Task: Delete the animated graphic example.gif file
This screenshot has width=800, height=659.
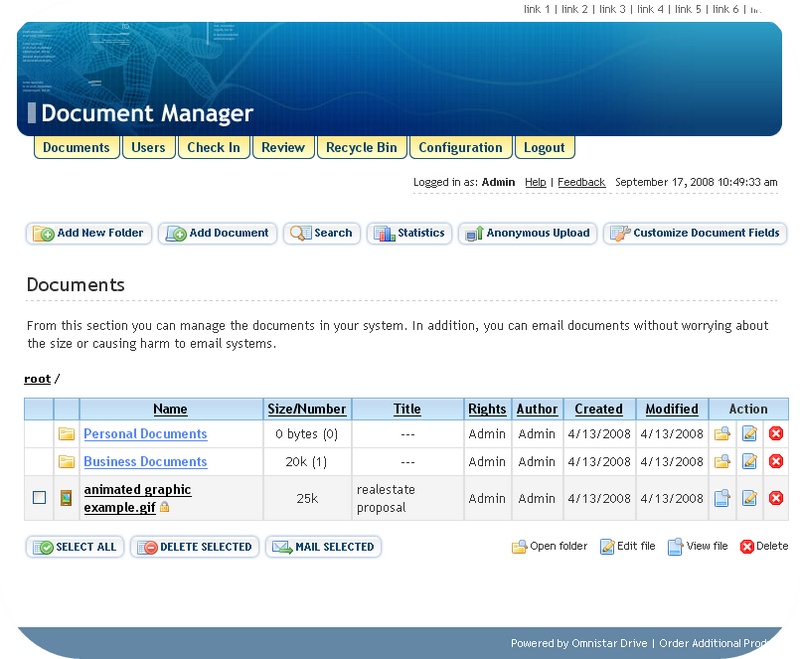Action: click(x=775, y=498)
